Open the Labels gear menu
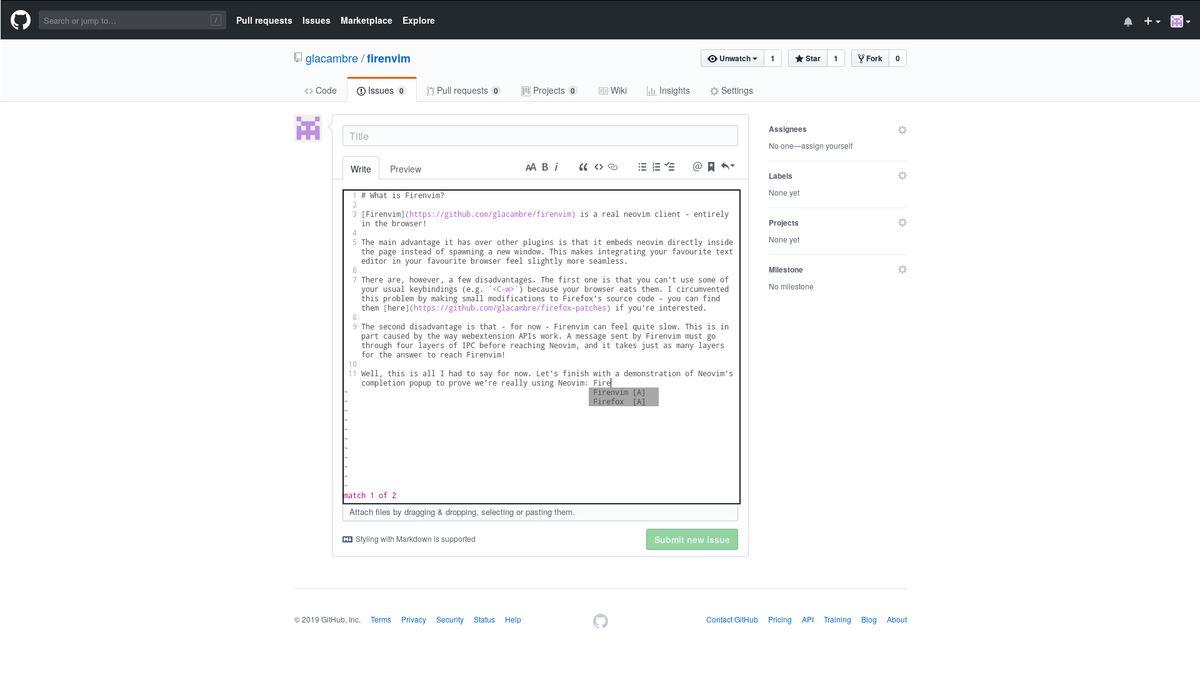Image resolution: width=1200 pixels, height=675 pixels. (x=902, y=176)
